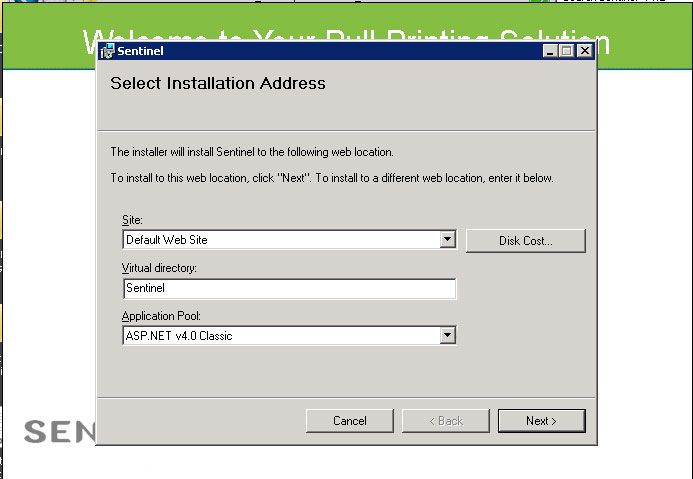Click the 'Select Installation Address' heading
The width and height of the screenshot is (693, 479).
tap(218, 83)
